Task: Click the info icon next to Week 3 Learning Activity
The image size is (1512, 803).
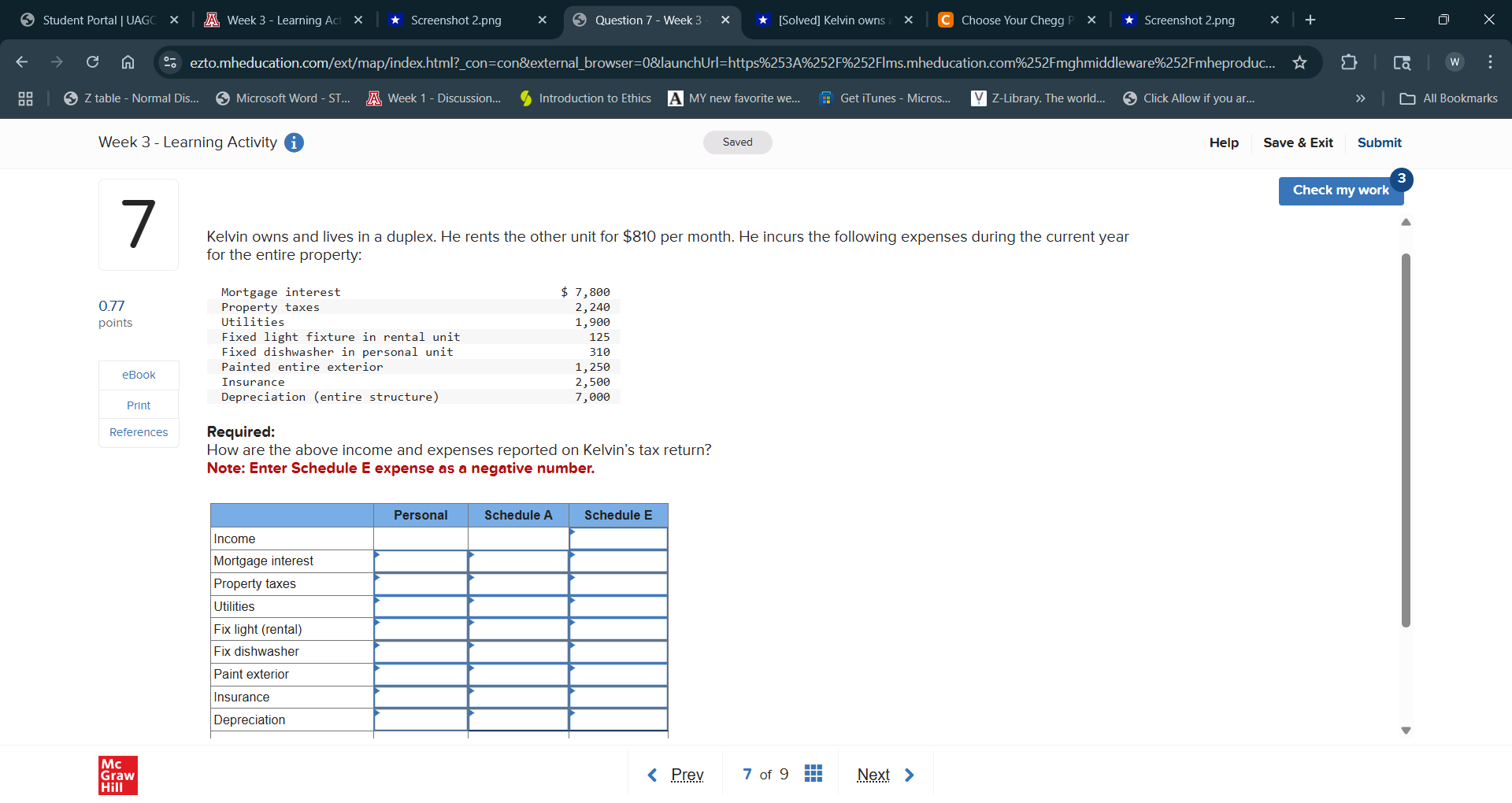Action: (x=294, y=142)
